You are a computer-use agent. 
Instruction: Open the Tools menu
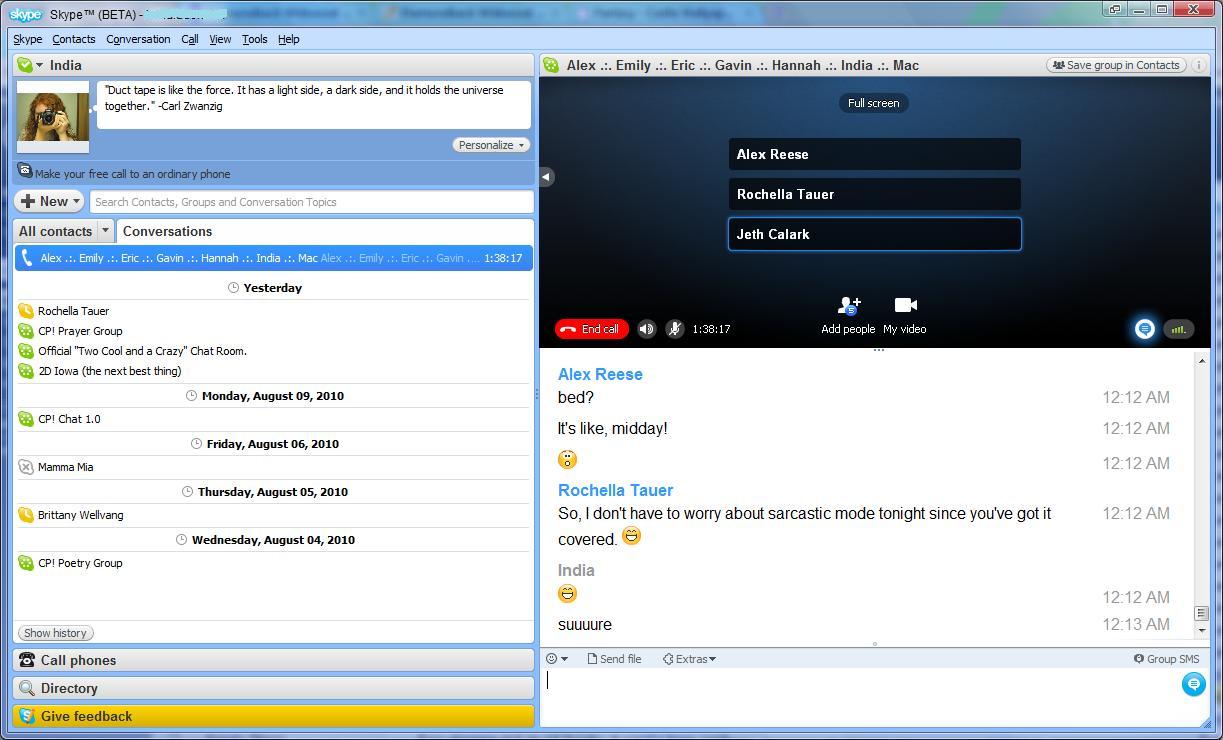coord(254,39)
